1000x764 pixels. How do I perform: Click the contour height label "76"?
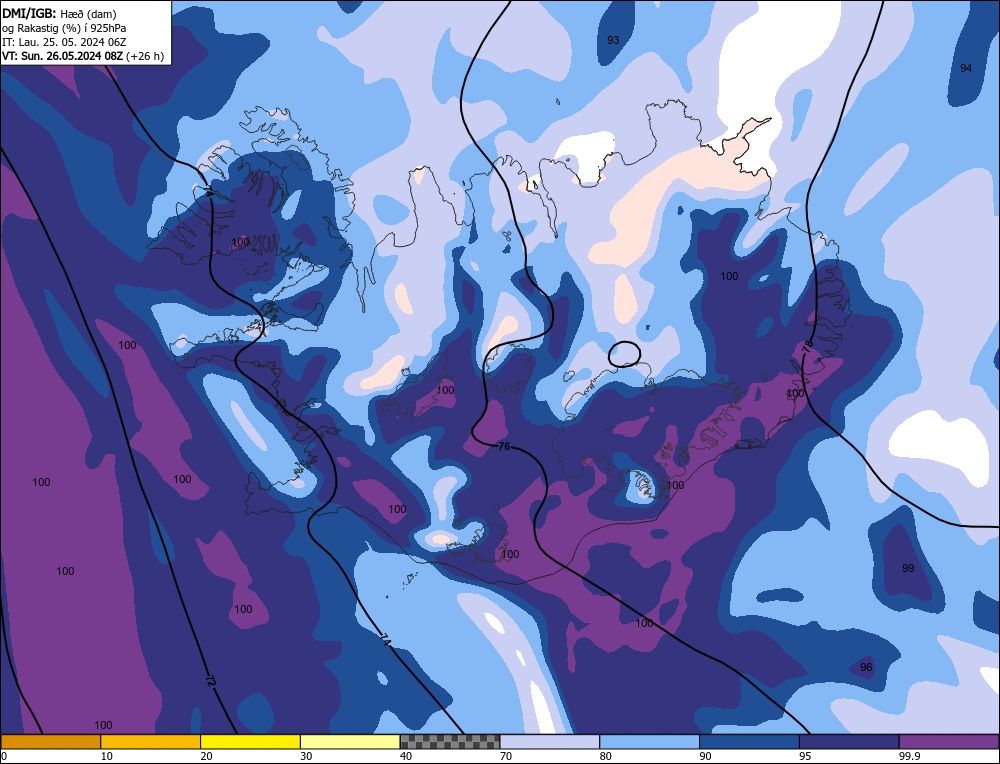(504, 446)
